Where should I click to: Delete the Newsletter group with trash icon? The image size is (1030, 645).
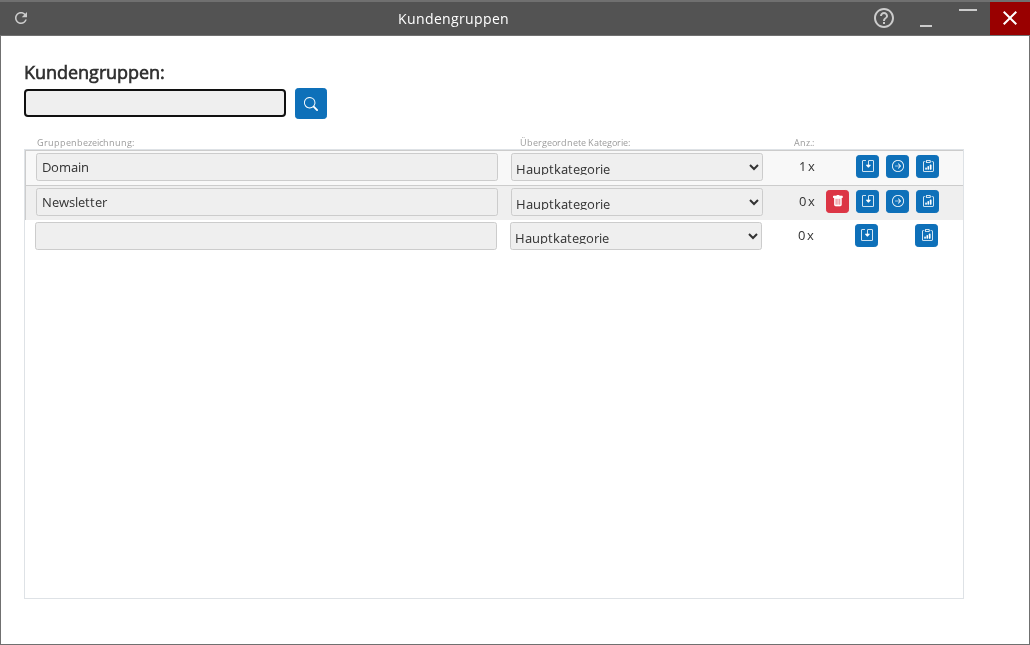[x=837, y=202]
